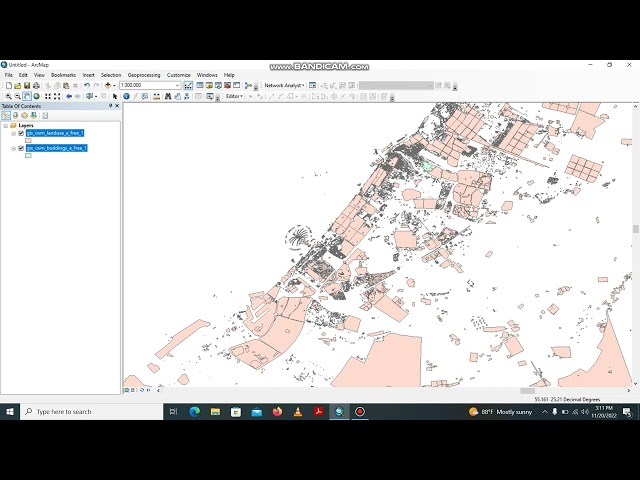Open the Insert menu
The image size is (640, 480).
(x=89, y=75)
